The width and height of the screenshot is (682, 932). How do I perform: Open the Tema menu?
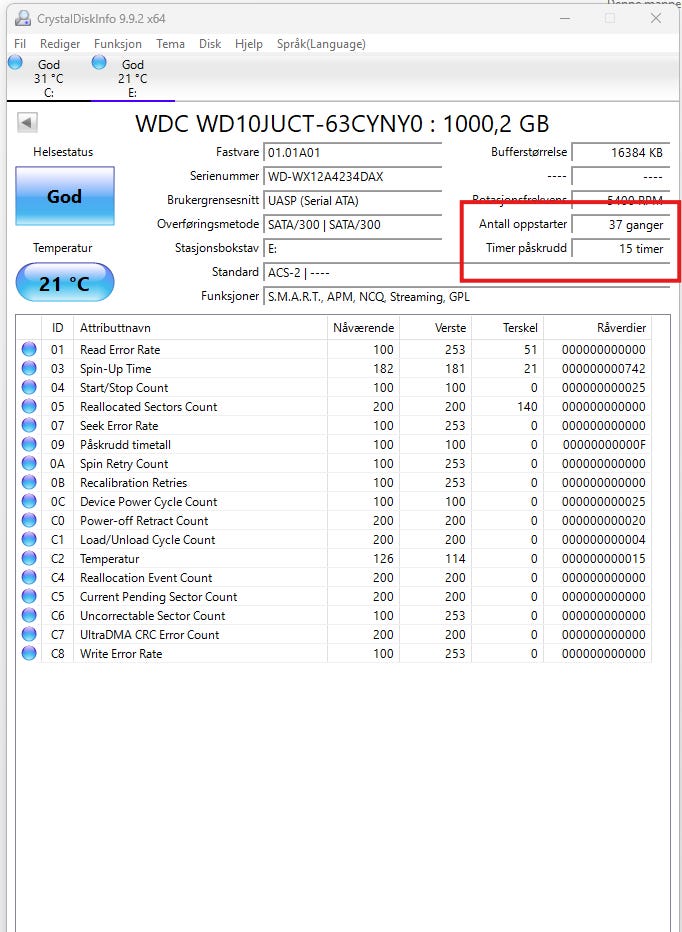pyautogui.click(x=171, y=44)
